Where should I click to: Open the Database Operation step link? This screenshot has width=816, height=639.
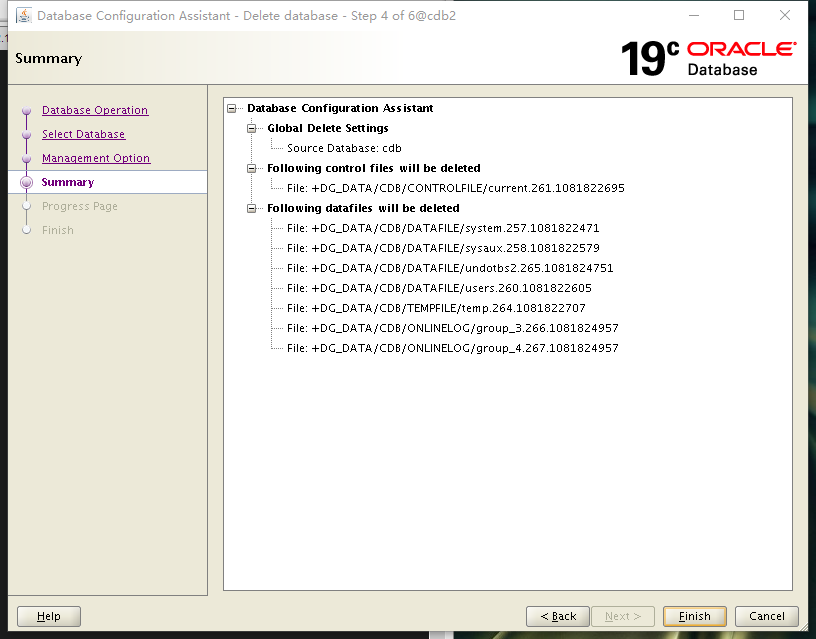click(x=95, y=110)
